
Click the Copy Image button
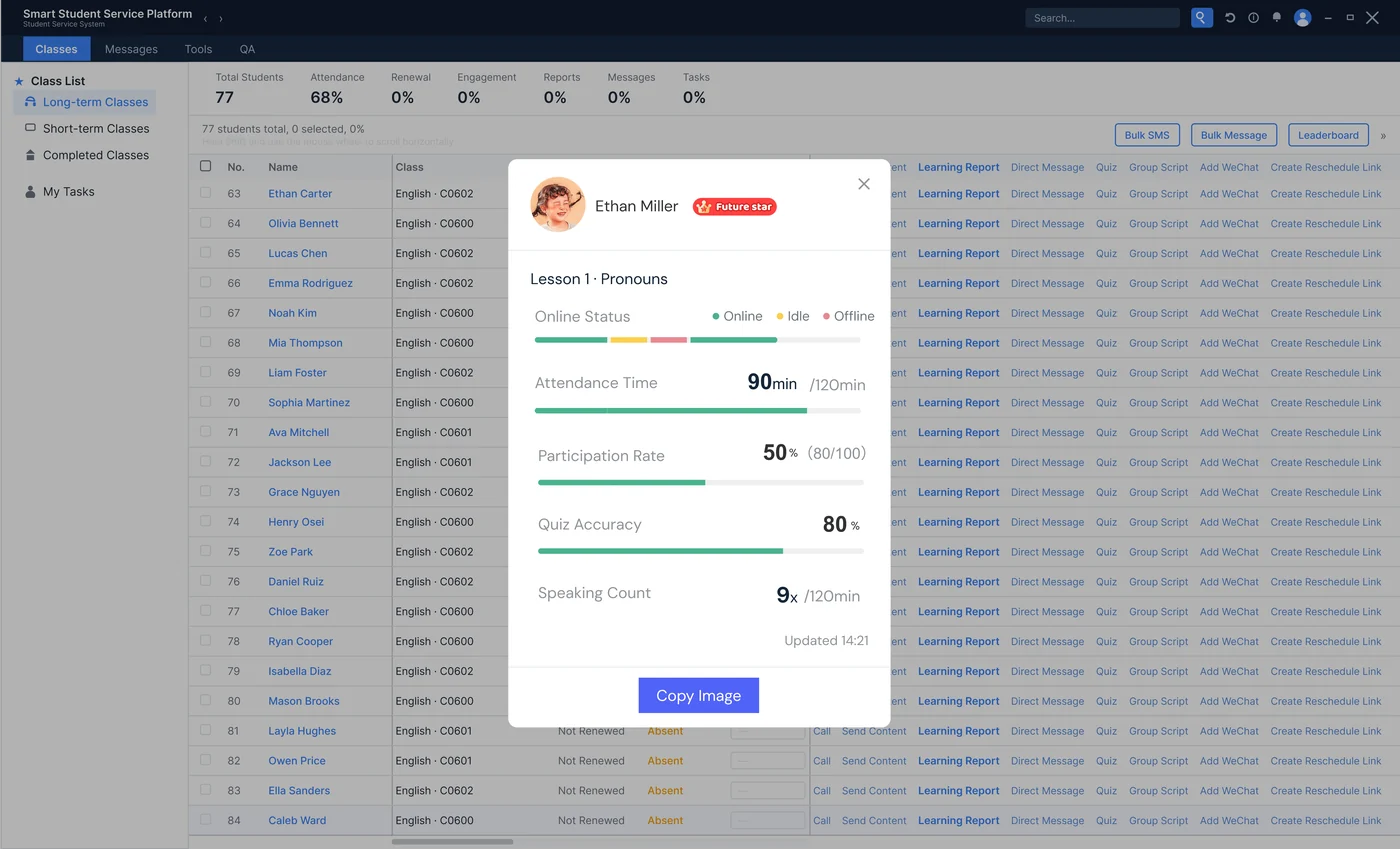tap(698, 695)
